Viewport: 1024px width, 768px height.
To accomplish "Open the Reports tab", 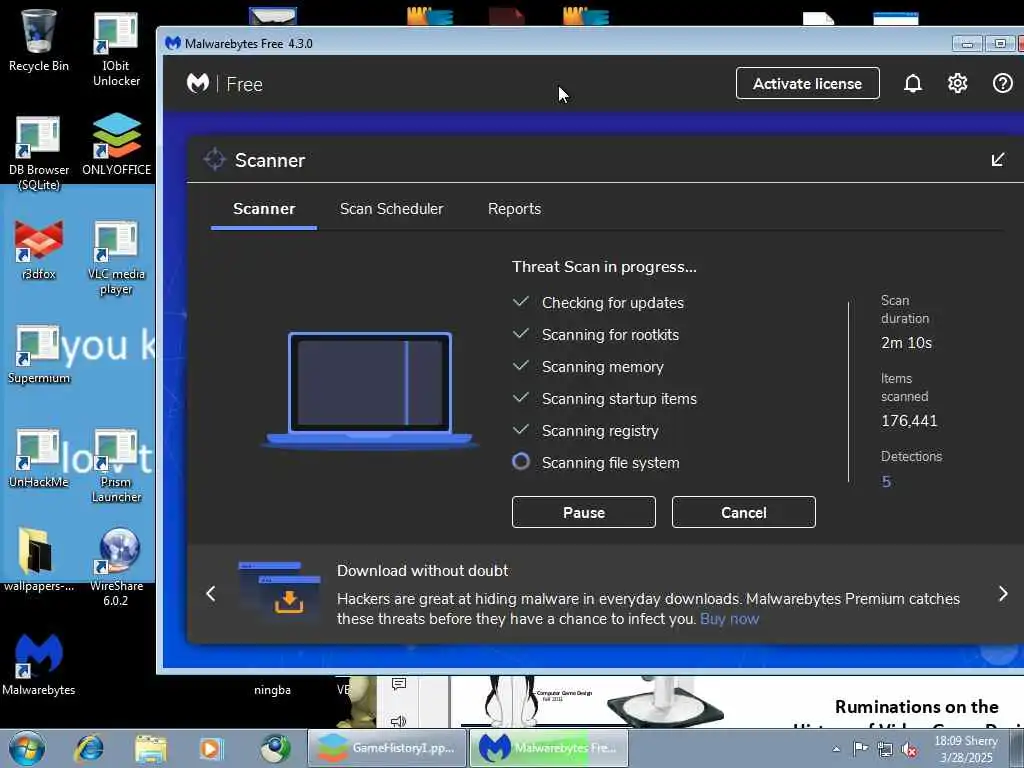I will [514, 209].
